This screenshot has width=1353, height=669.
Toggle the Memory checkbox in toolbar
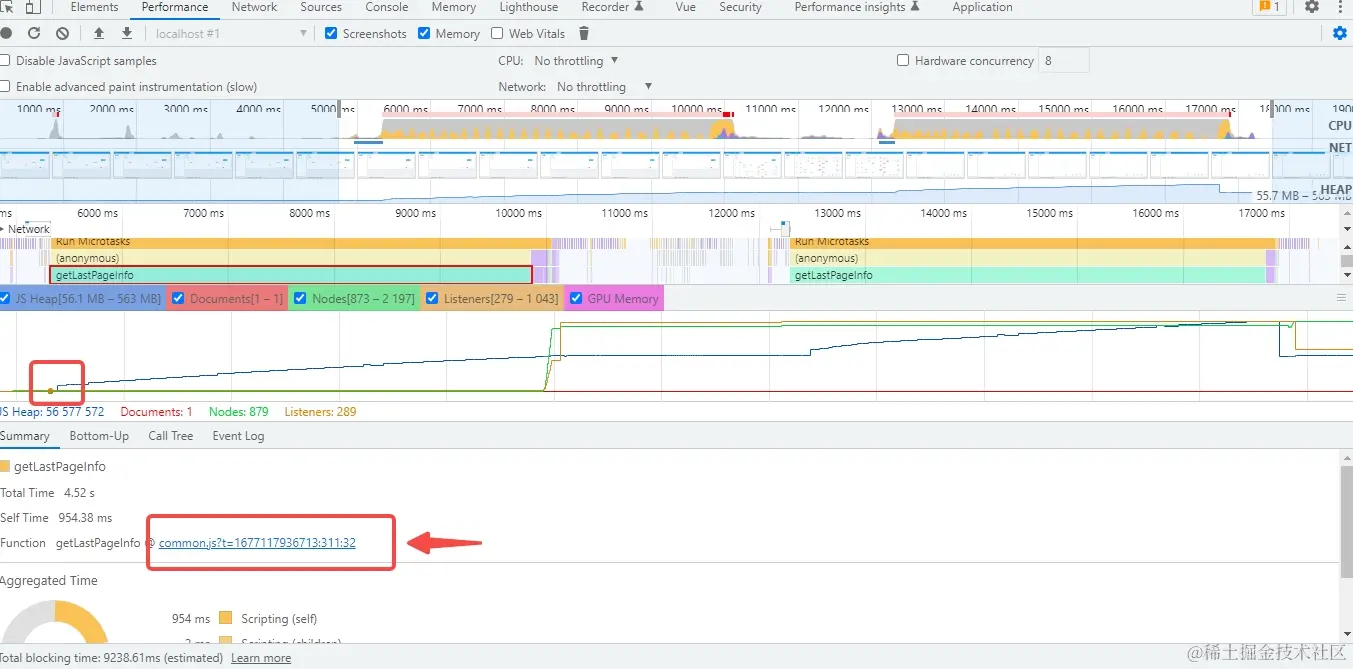(x=424, y=33)
